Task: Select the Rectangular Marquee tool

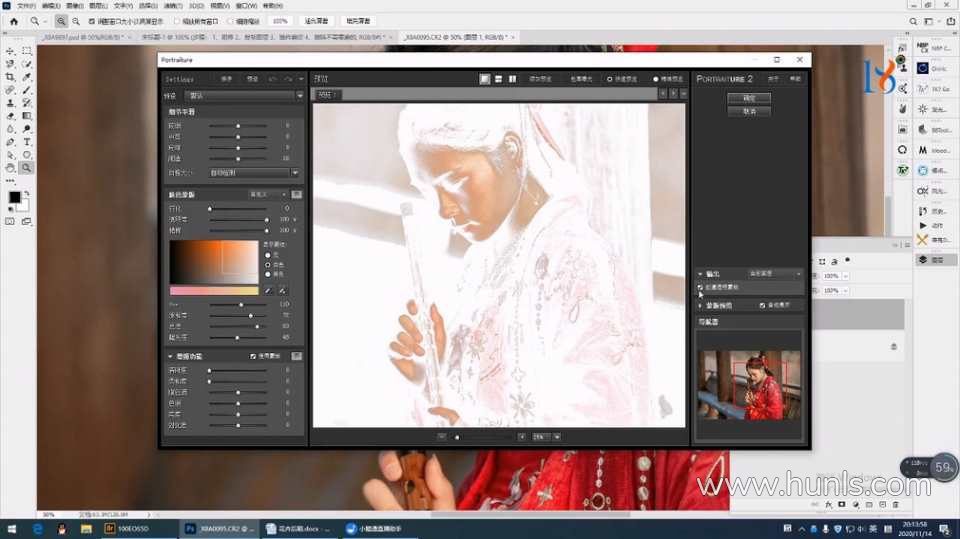Action: point(26,51)
